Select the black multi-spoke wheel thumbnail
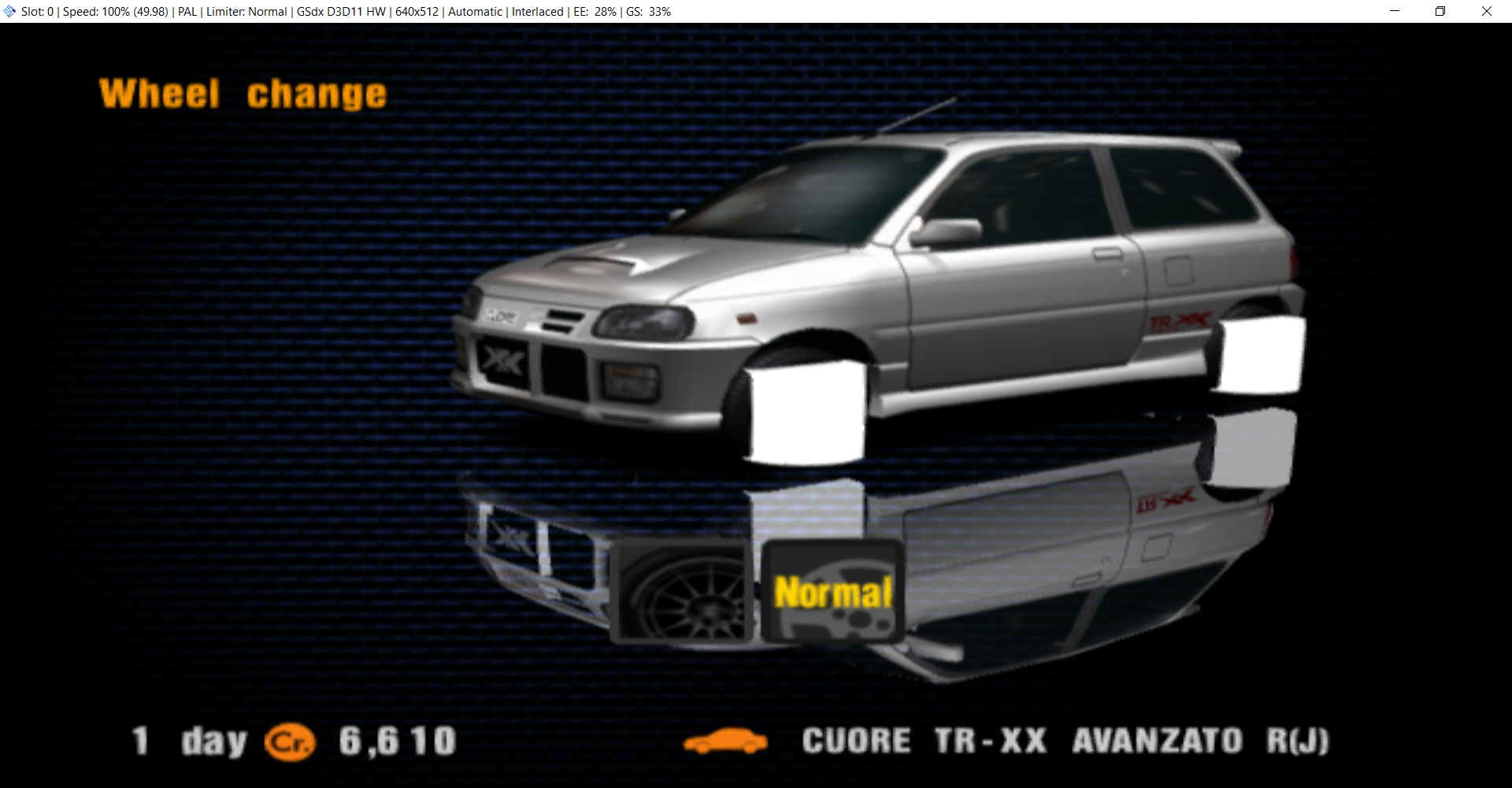Image resolution: width=1512 pixels, height=788 pixels. click(x=680, y=591)
